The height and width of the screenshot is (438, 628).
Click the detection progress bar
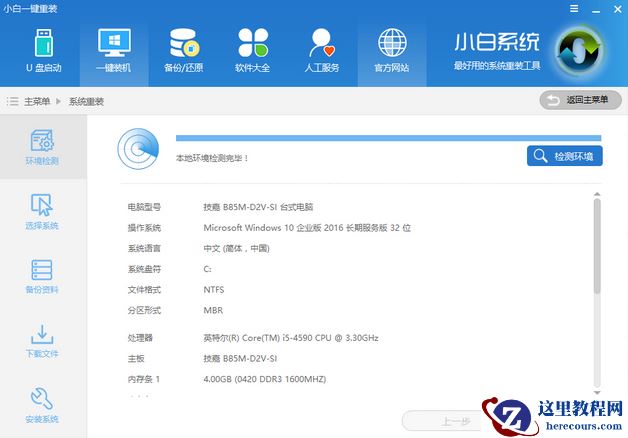[388, 138]
